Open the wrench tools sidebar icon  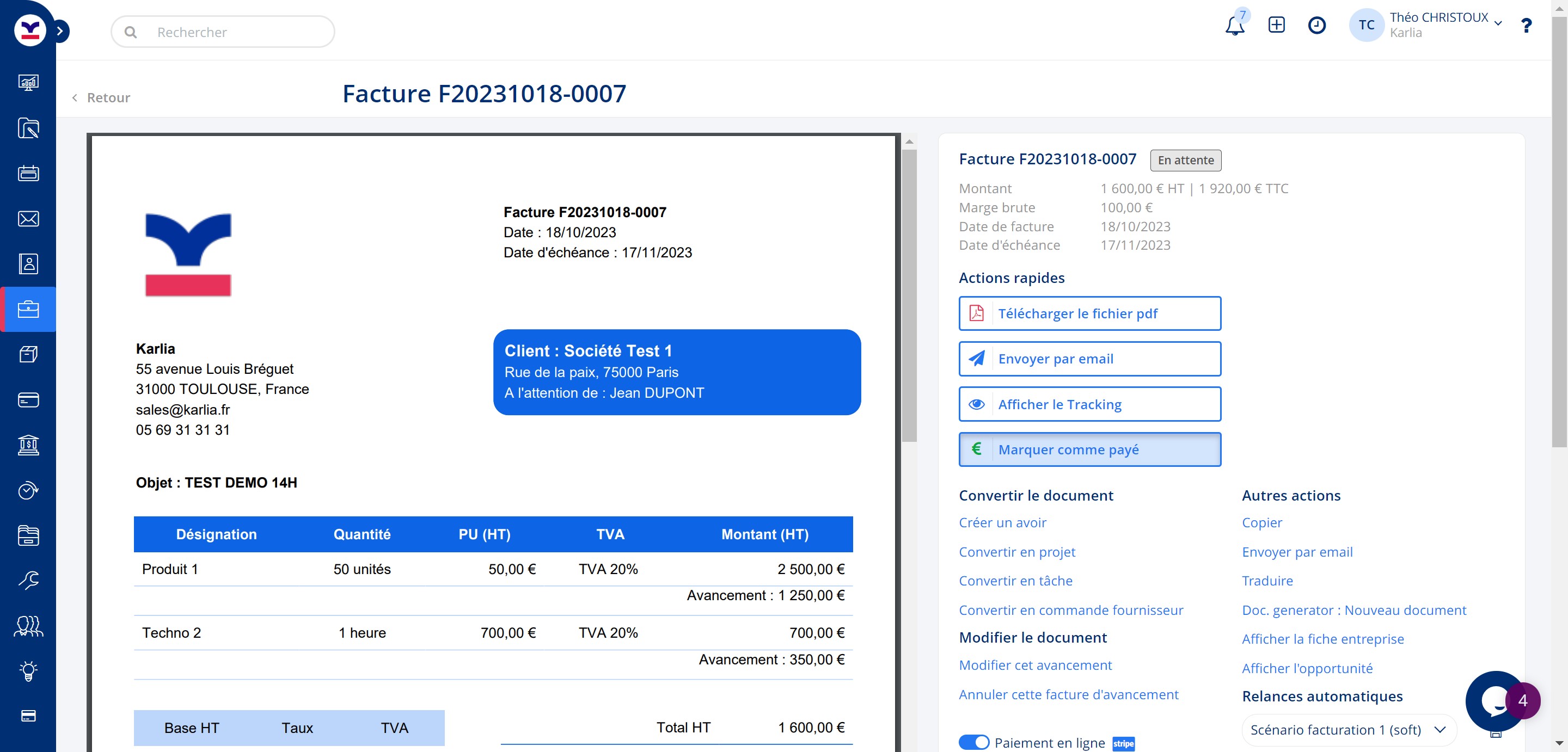coord(28,580)
